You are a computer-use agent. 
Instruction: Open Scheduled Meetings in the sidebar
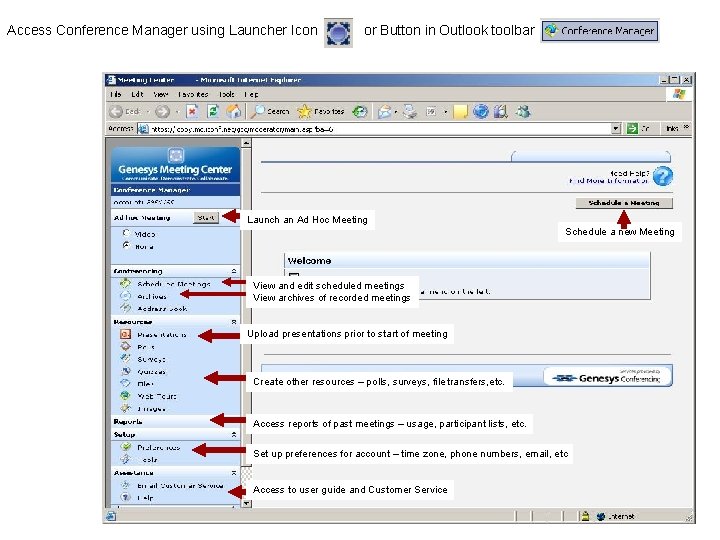[174, 284]
